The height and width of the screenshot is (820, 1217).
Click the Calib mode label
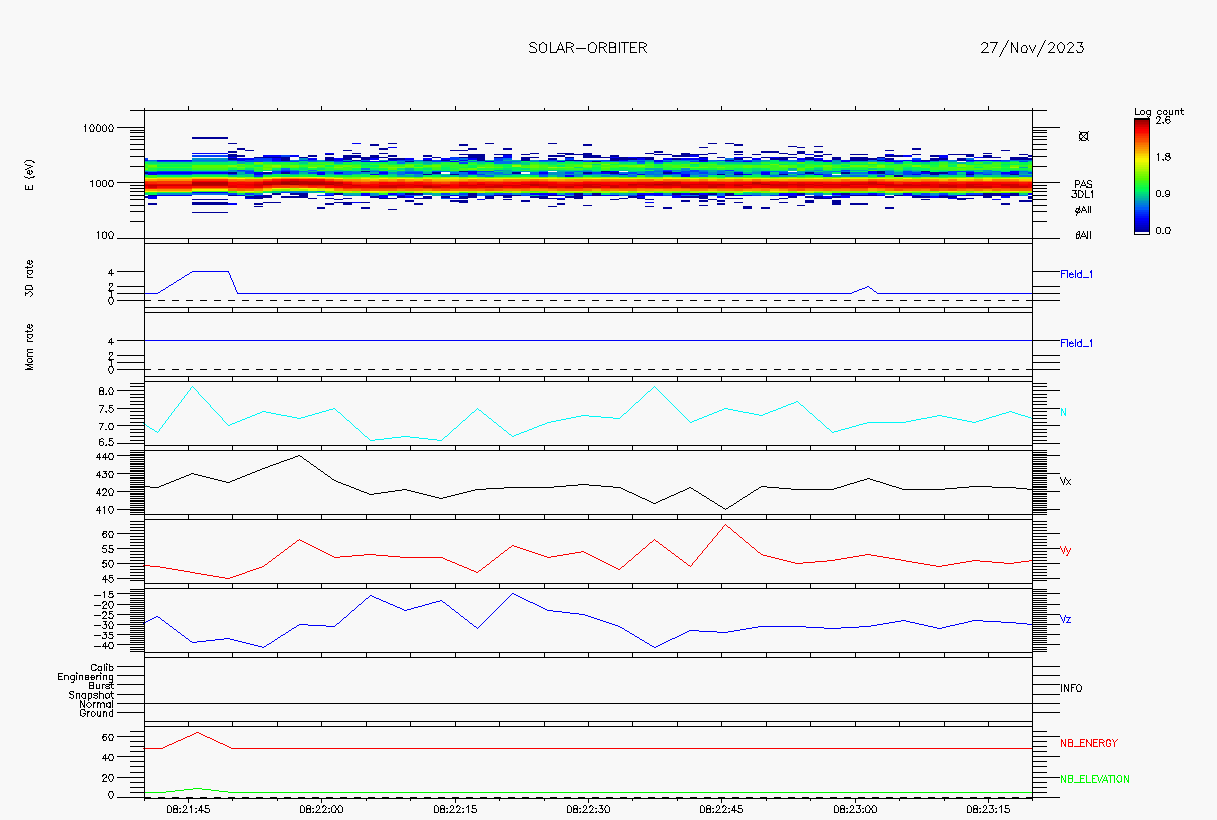[102, 667]
